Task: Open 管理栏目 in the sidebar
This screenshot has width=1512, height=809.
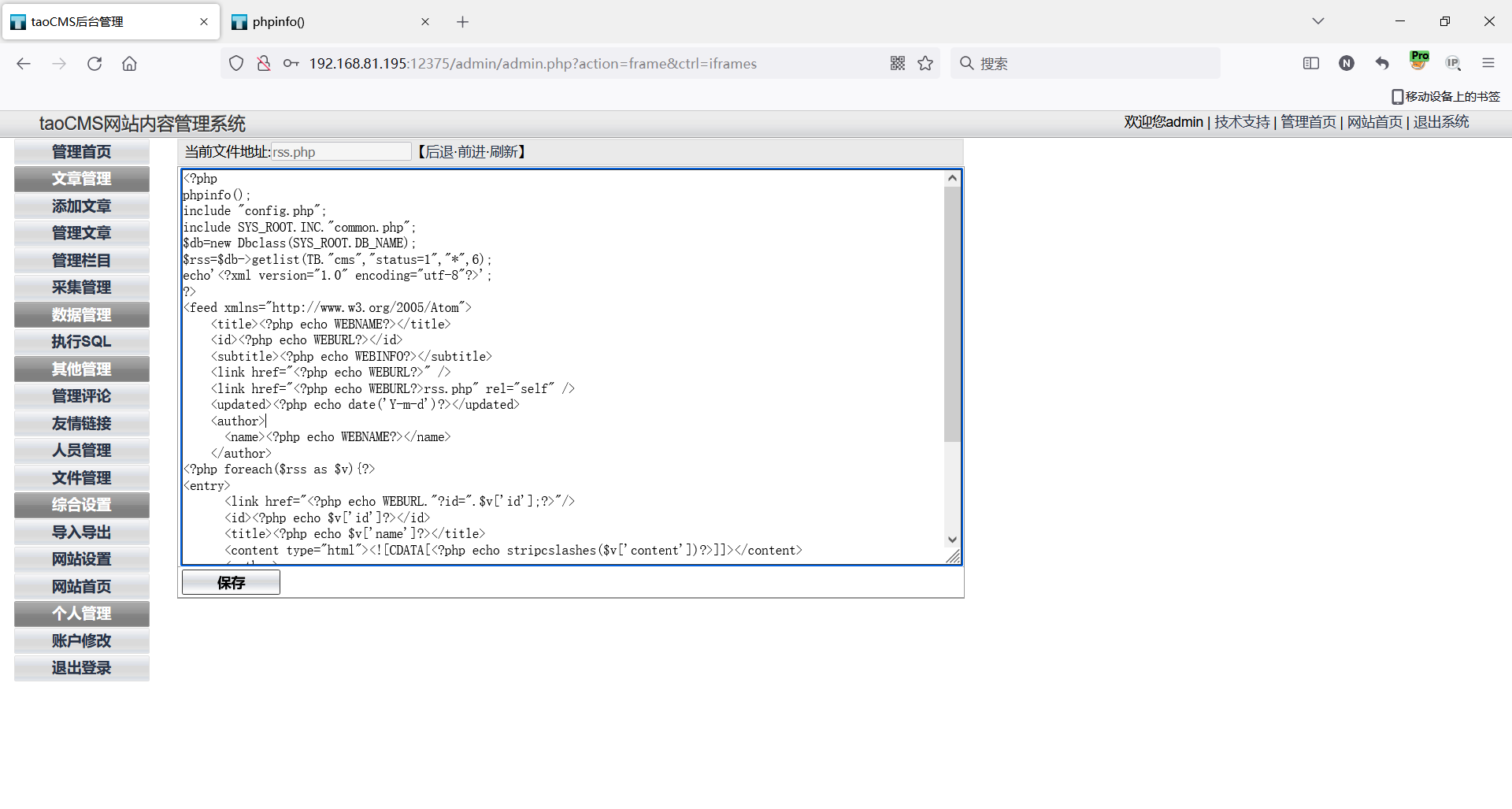Action: coord(82,261)
